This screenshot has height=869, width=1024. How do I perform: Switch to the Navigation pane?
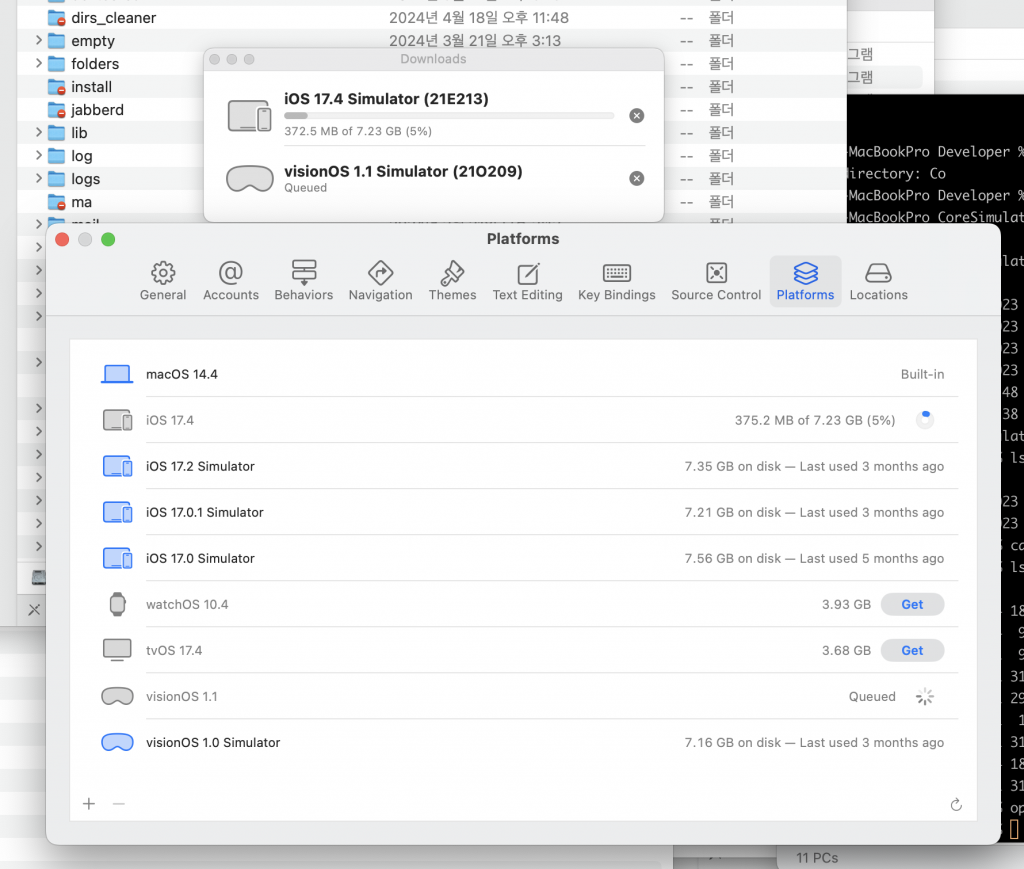pos(380,281)
